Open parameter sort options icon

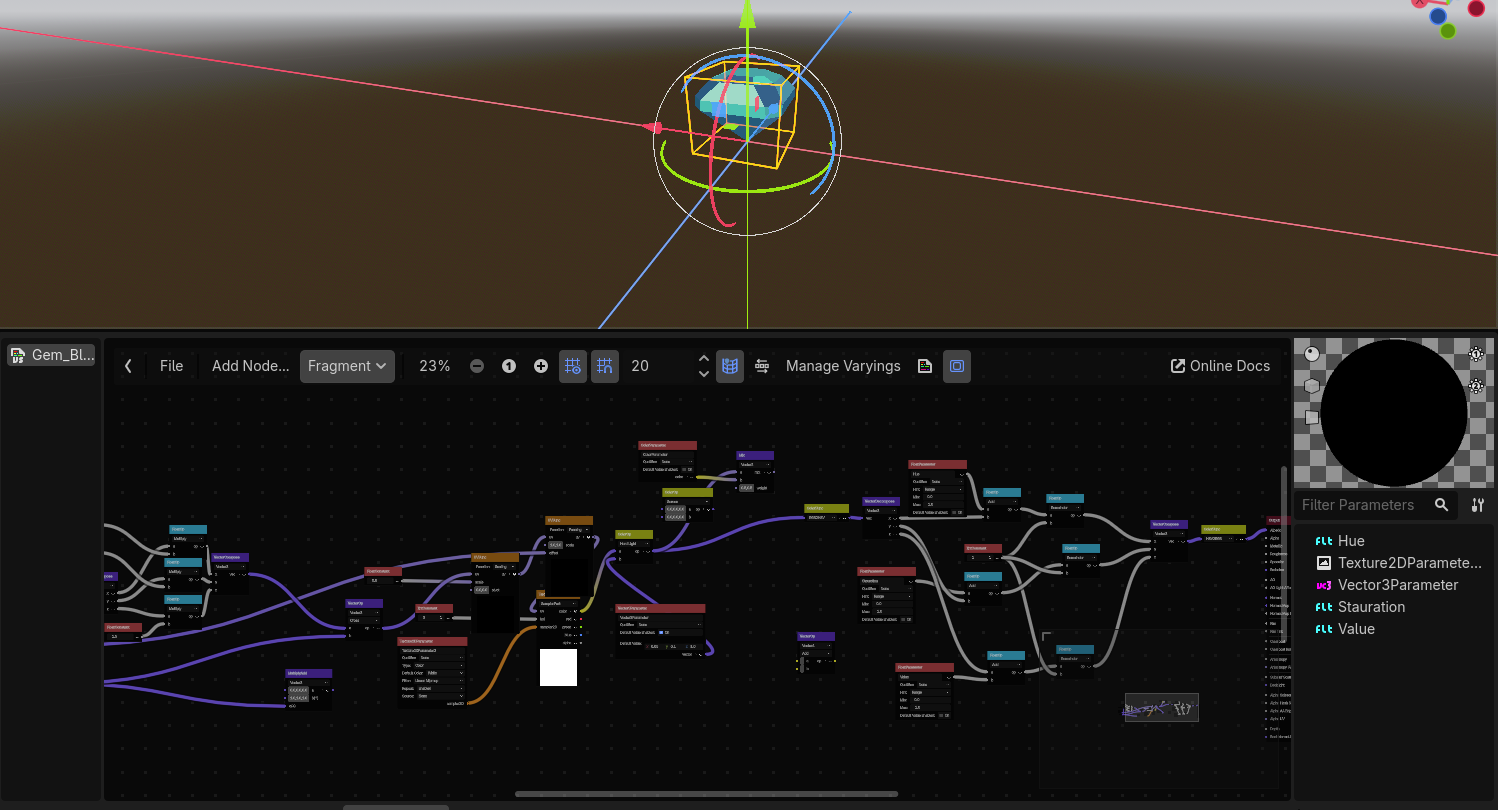(1478, 505)
